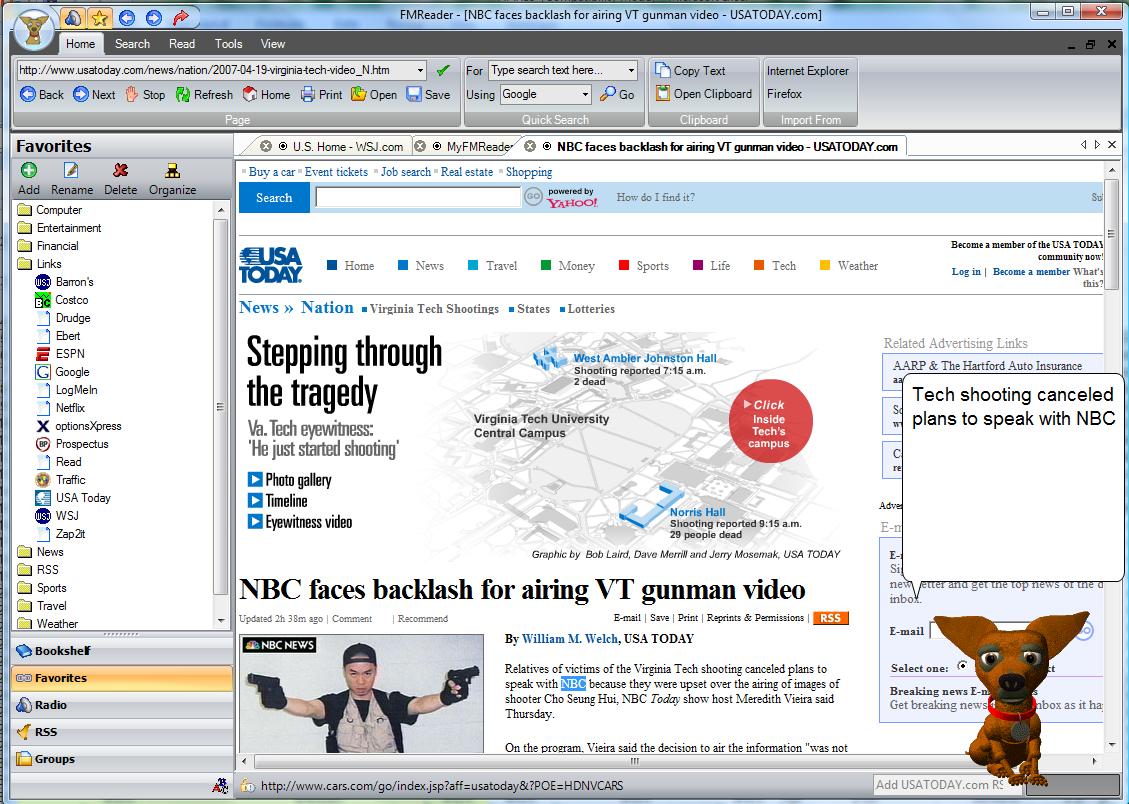Close the MyFMReader tab
Screen dimensions: 1129x804
[420, 146]
